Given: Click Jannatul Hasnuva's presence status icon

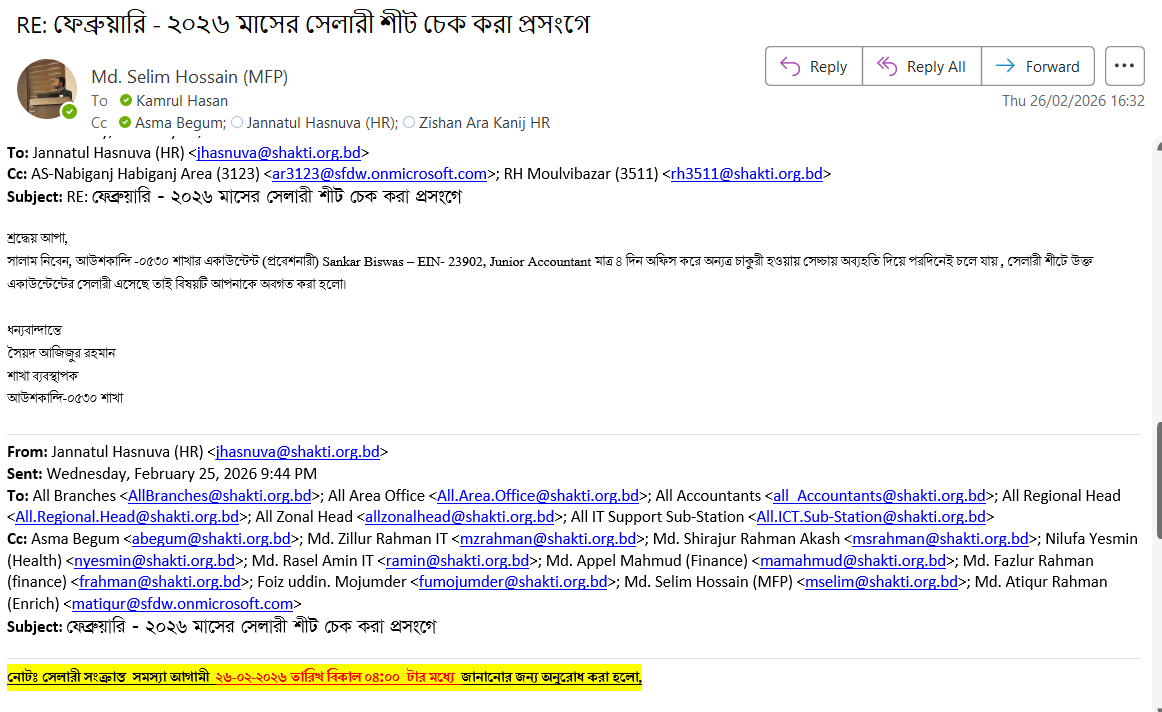Looking at the screenshot, I should pyautogui.click(x=237, y=123).
